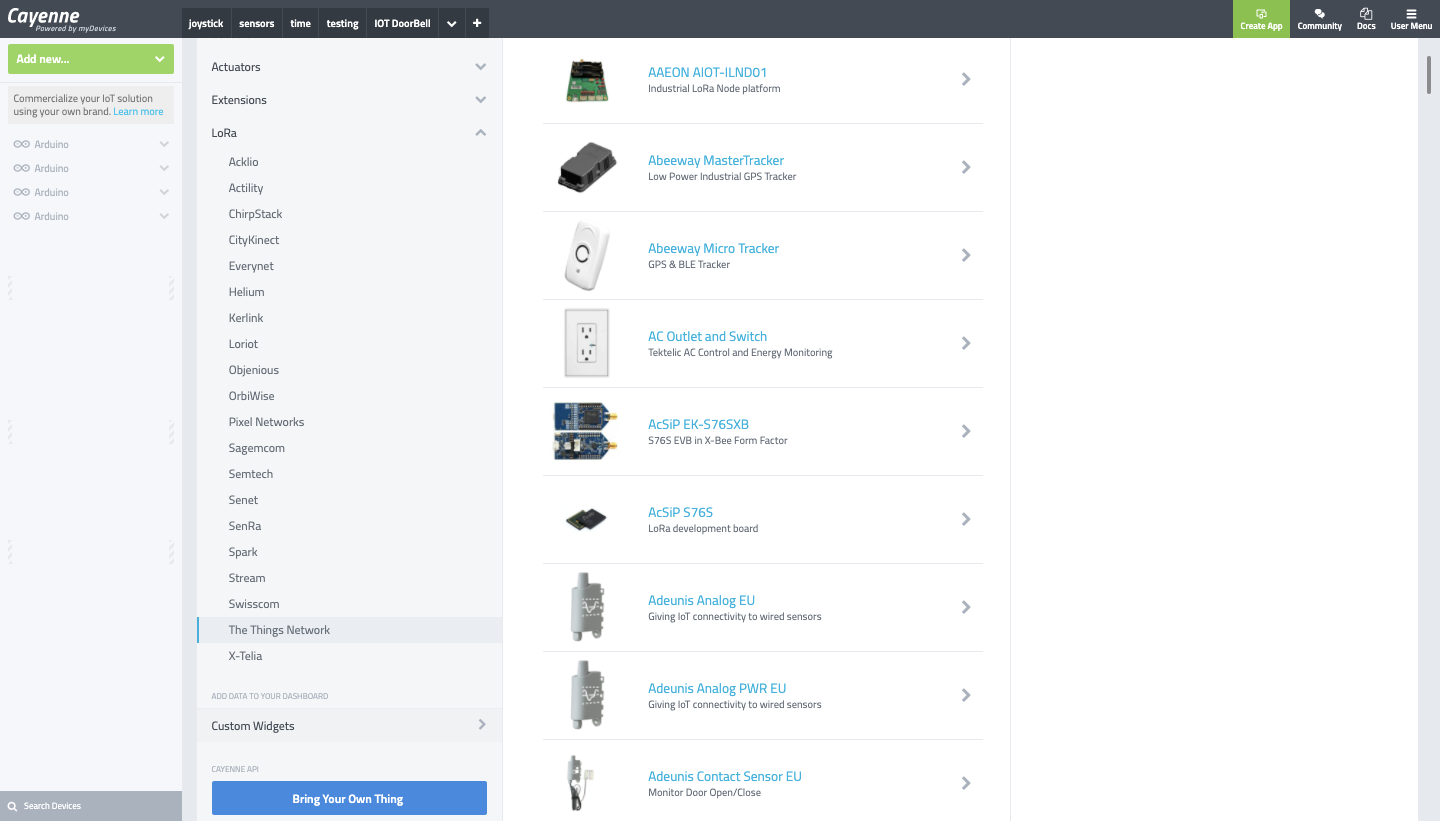This screenshot has width=1440, height=821.
Task: Click the AcSiP S76S chip image
Action: (x=586, y=519)
